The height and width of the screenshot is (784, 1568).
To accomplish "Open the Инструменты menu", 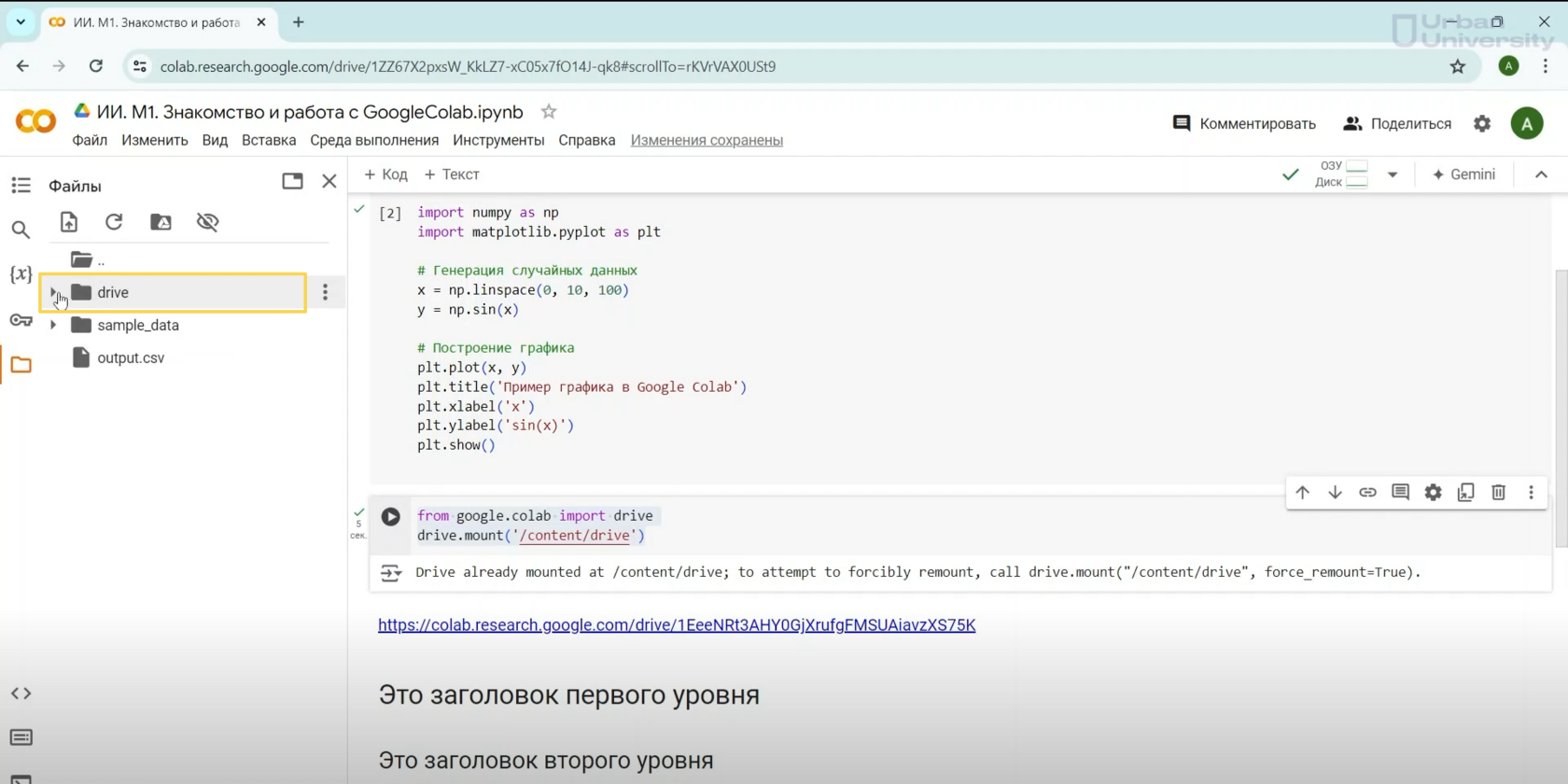I will [498, 140].
